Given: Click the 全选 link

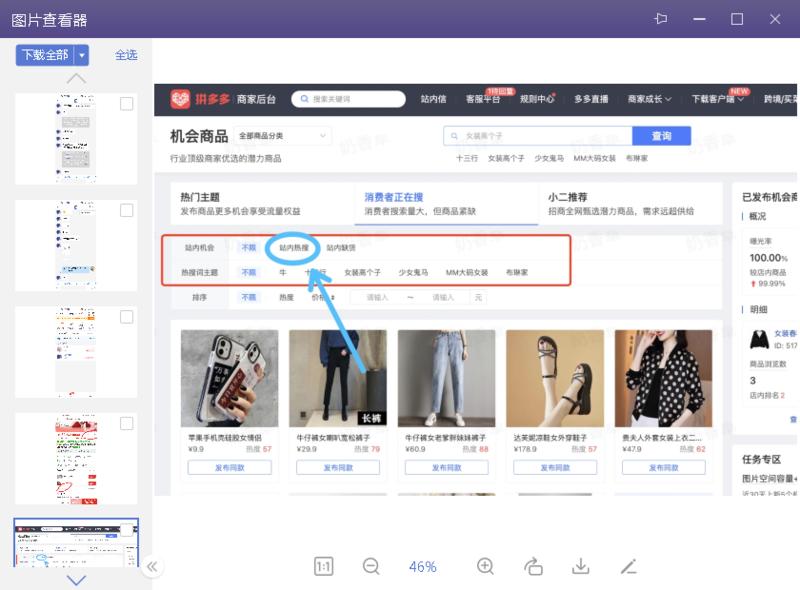Looking at the screenshot, I should click(126, 55).
